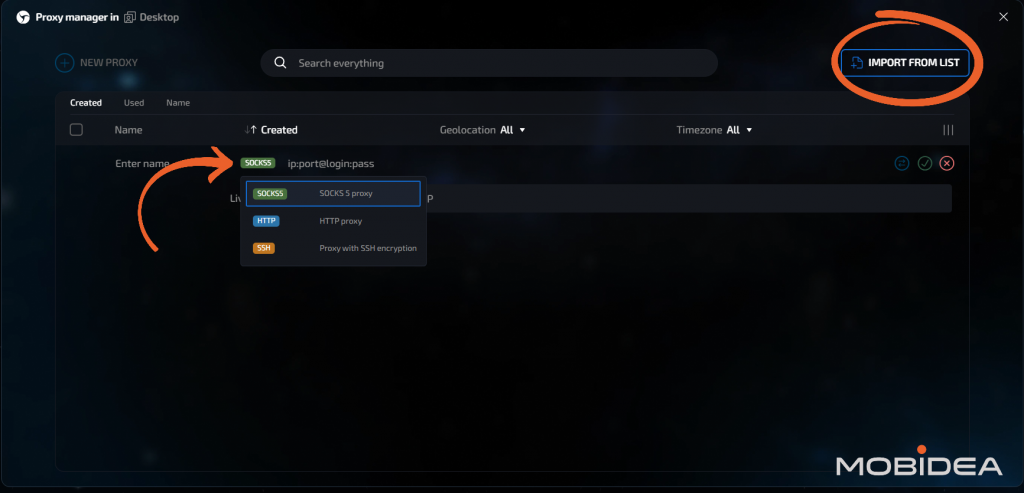Switch to the Used sort tab
This screenshot has width=1024, height=493.
[x=134, y=103]
